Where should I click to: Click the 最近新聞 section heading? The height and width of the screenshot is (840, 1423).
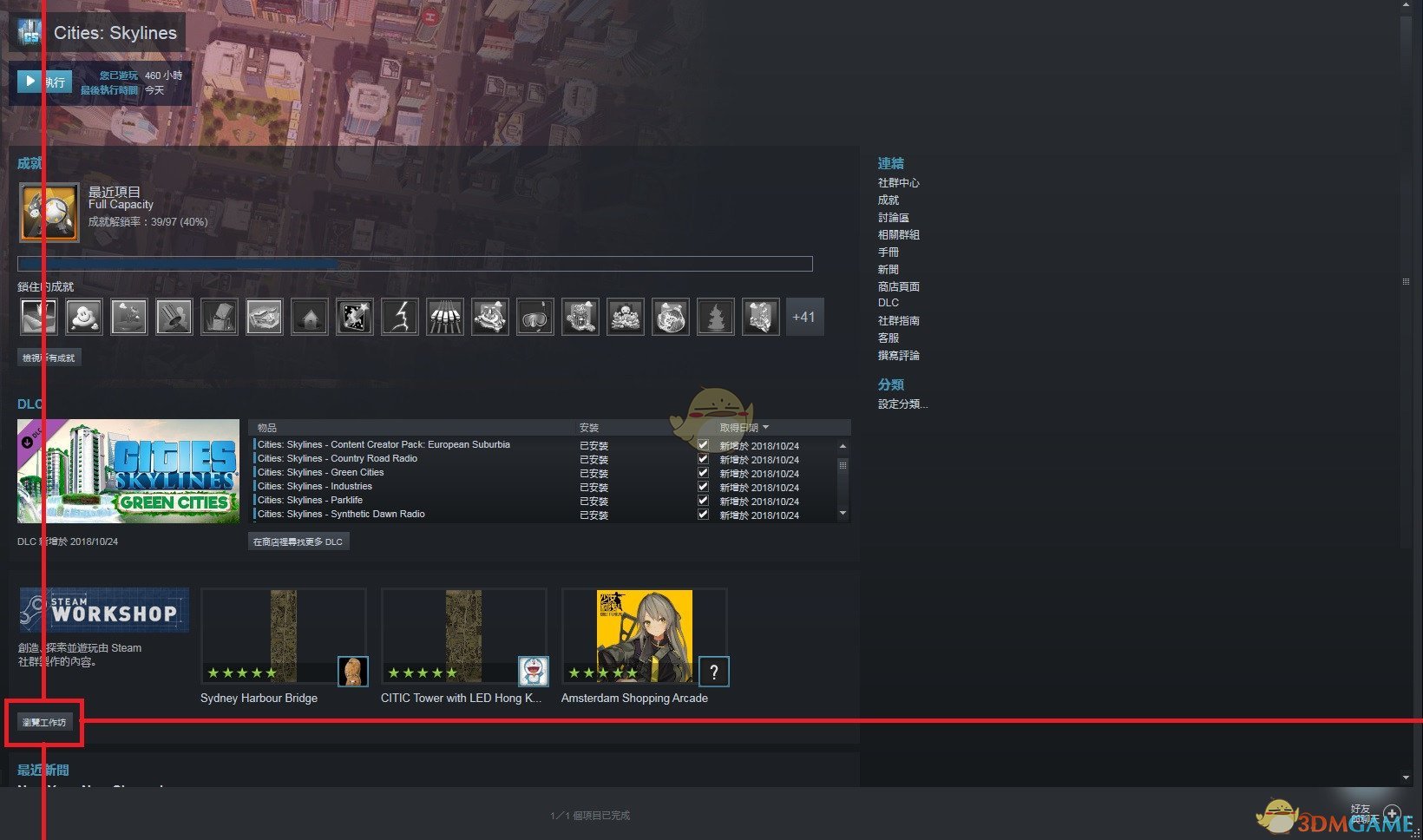point(43,770)
